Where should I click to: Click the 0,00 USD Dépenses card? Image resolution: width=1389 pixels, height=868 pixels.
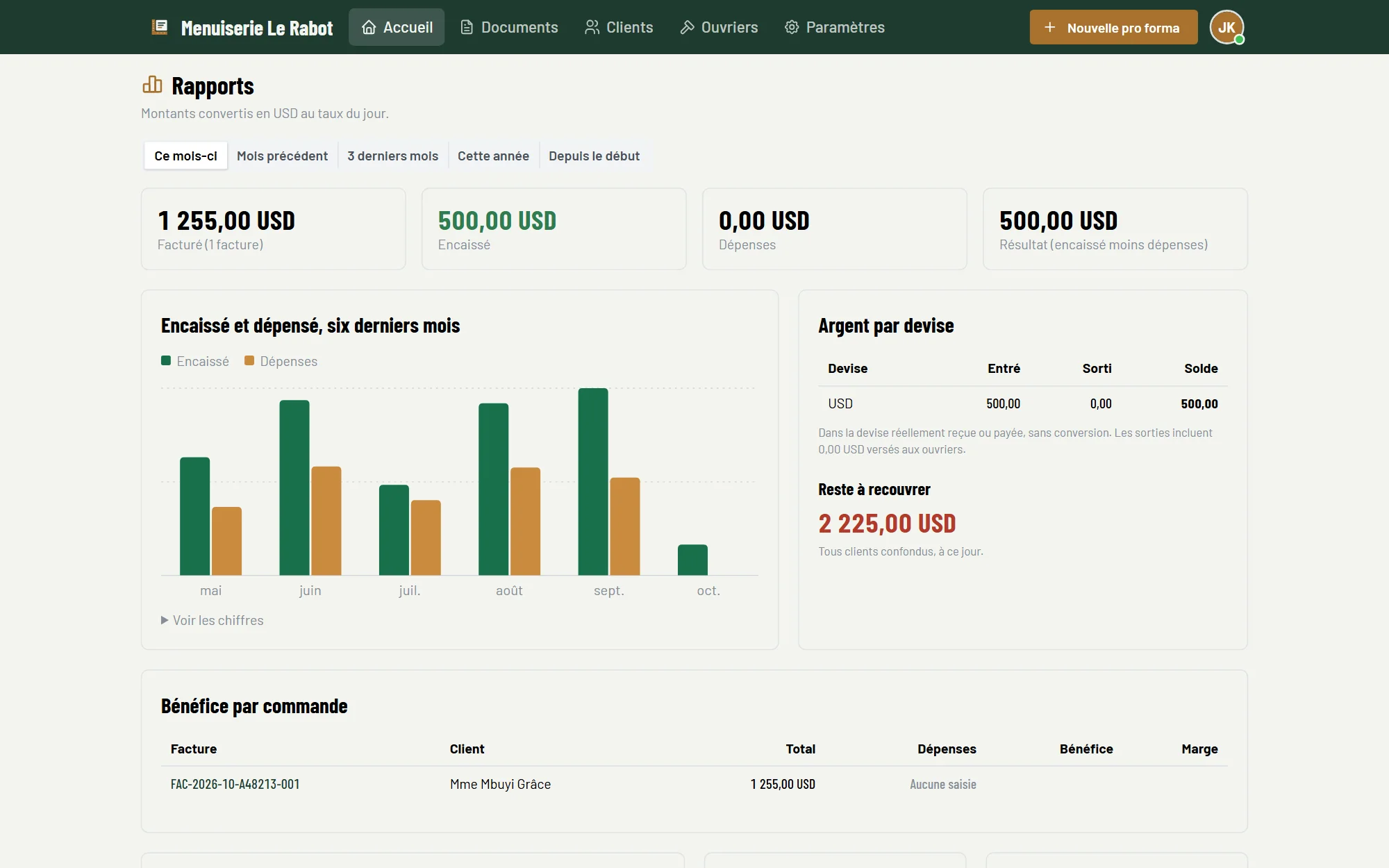[834, 228]
